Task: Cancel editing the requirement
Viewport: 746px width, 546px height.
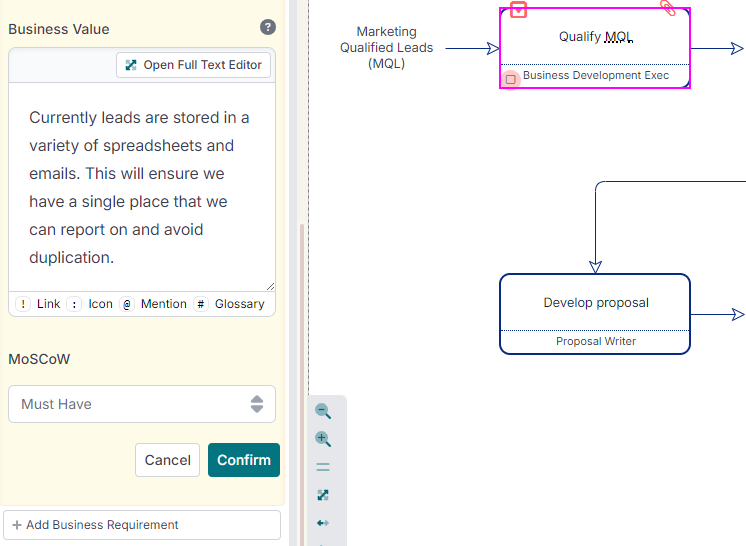Action: pyautogui.click(x=167, y=460)
